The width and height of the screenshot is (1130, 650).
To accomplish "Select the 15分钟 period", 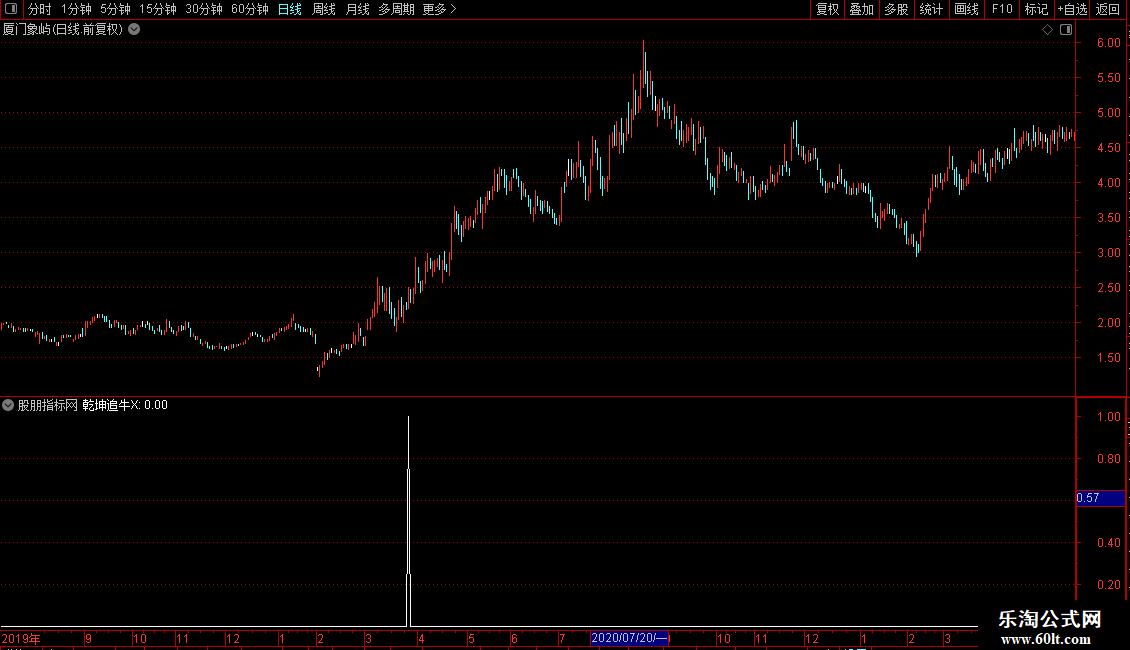I will point(157,9).
